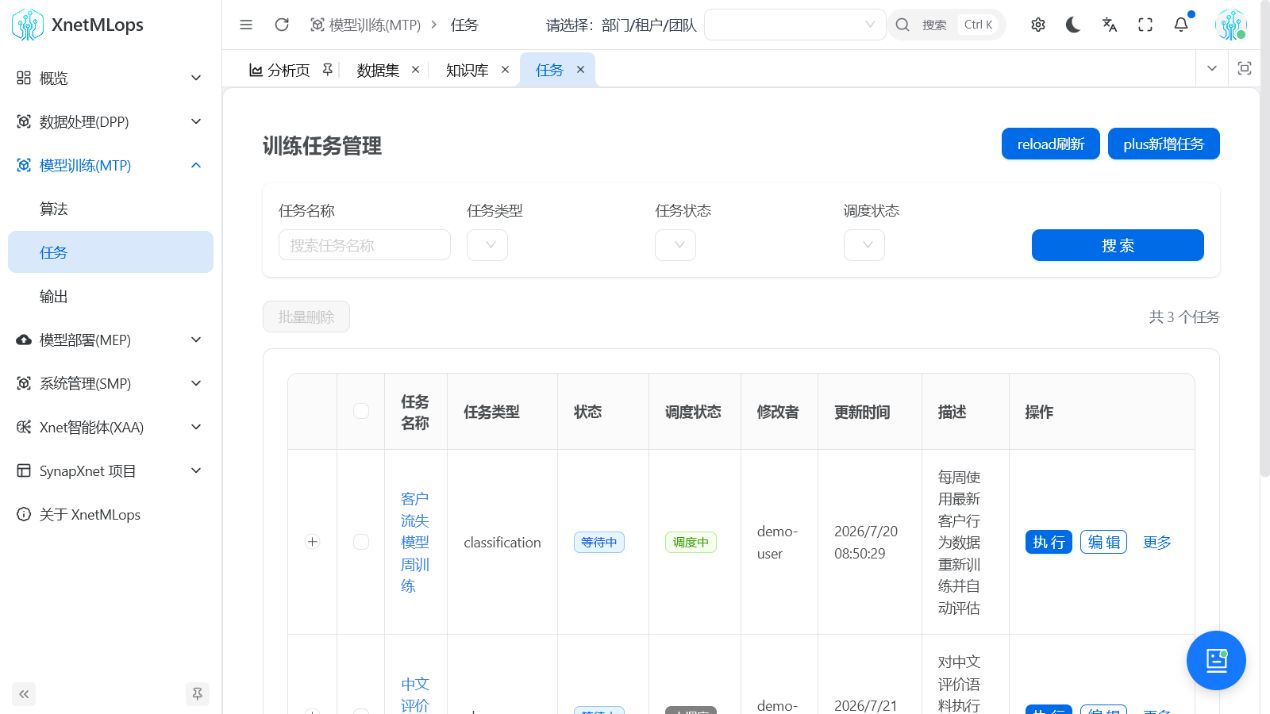The width and height of the screenshot is (1270, 714).
Task: Collapse sidebar with double-arrow icon
Action: 24,693
